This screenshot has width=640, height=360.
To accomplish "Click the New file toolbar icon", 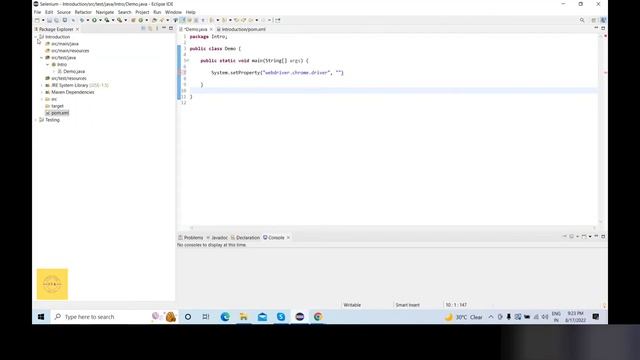I will (37, 20).
